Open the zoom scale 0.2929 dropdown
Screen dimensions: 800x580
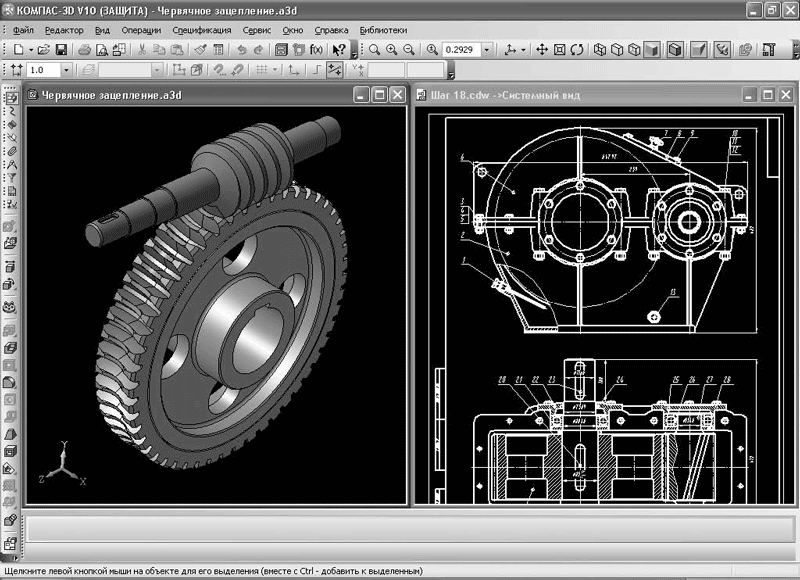[486, 49]
